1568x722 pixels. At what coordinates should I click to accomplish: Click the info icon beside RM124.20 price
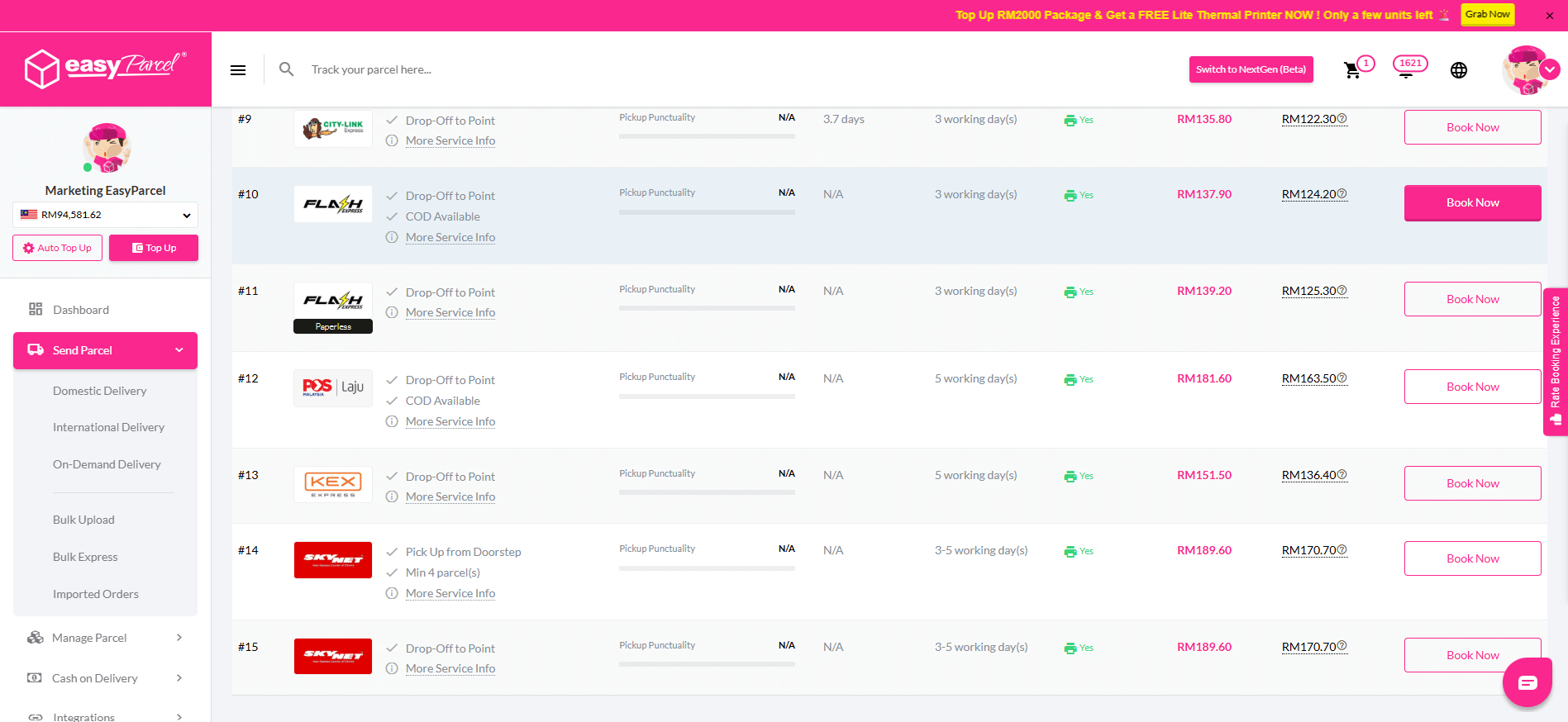(x=1342, y=194)
